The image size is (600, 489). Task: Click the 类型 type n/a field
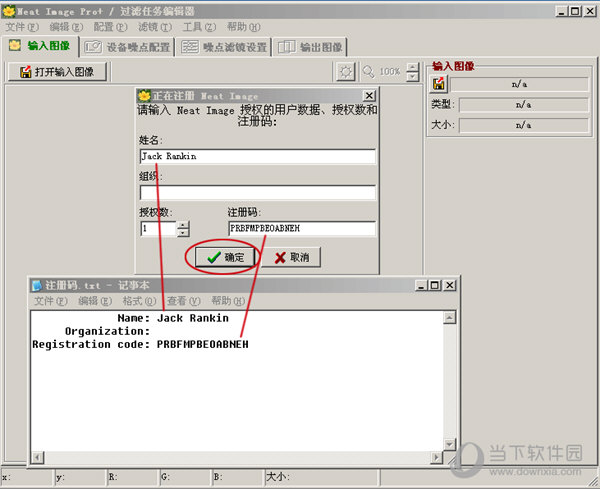[523, 104]
